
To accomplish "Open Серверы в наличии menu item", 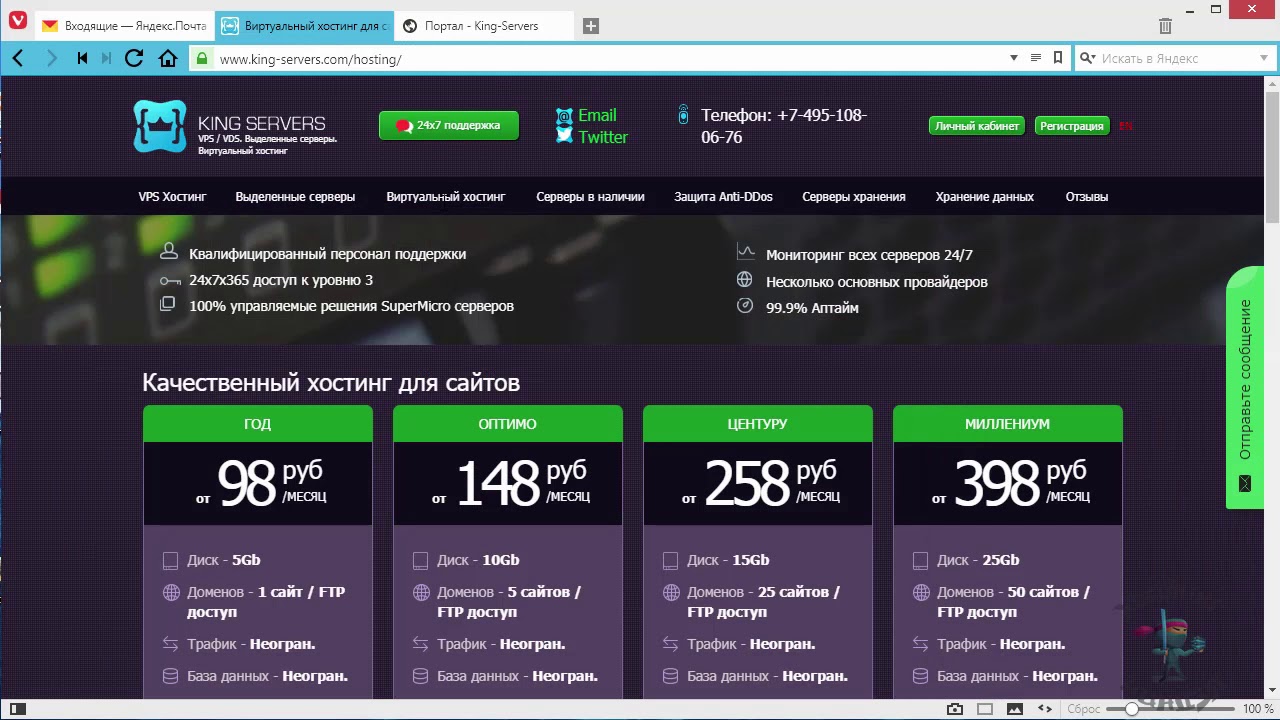I will pyautogui.click(x=590, y=197).
